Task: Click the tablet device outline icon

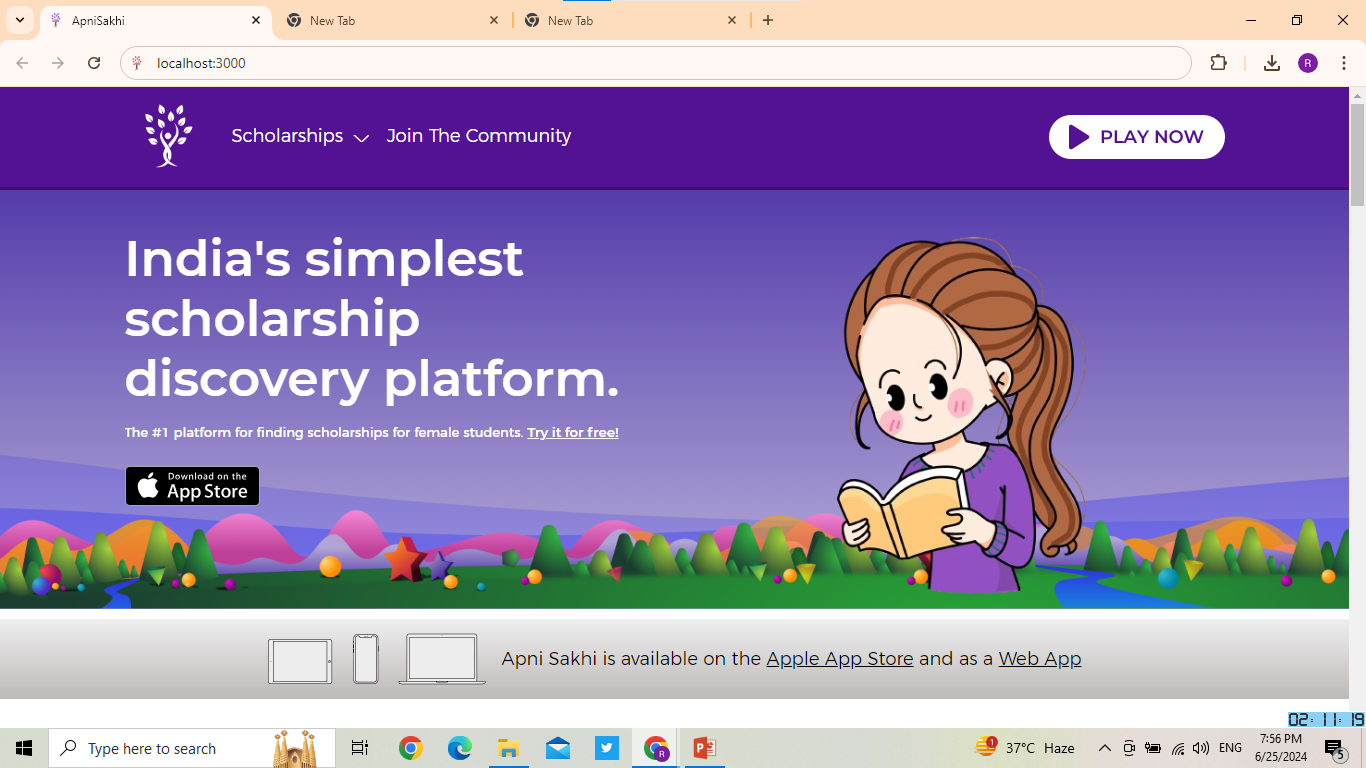Action: (x=300, y=661)
